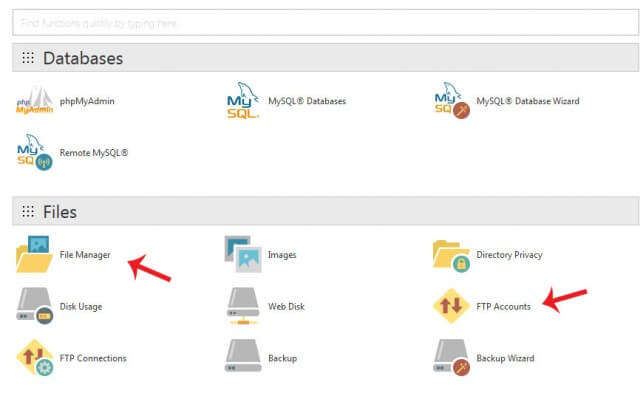Open the FTP Connections link

point(93,358)
